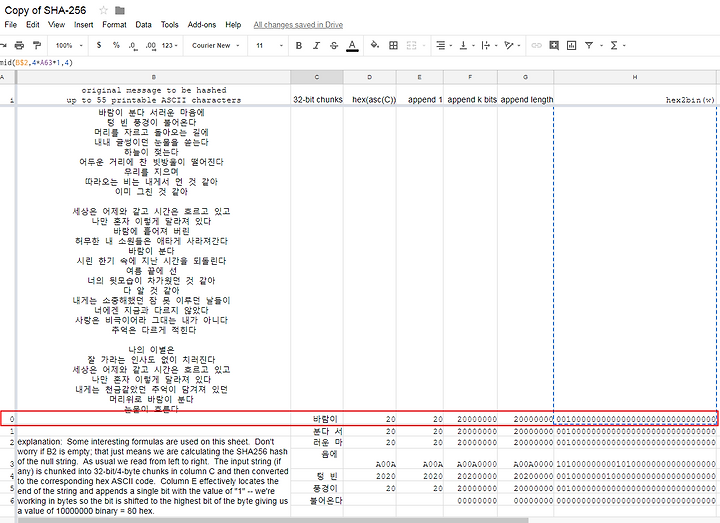Open more number formats 123 dropdown

point(169,45)
